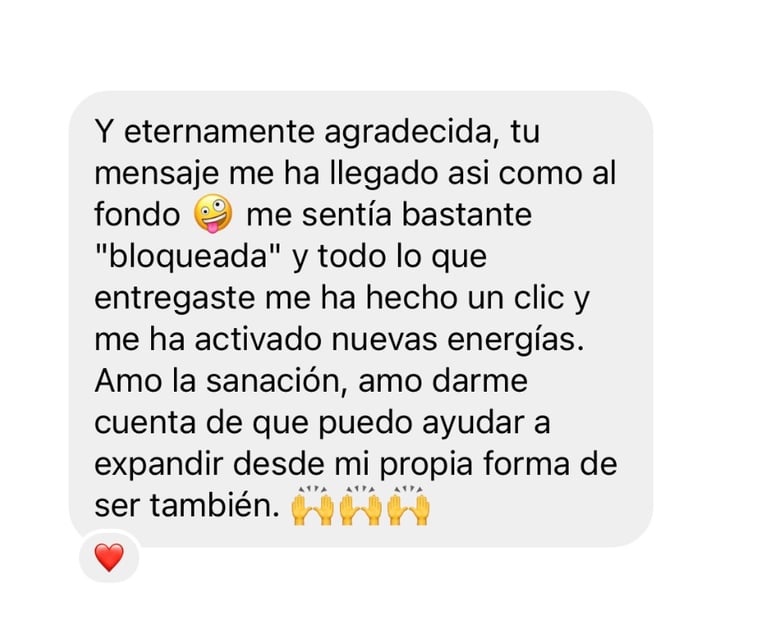768x643 pixels.
Task: Click the middle raised hands emoji
Action: coord(360,505)
